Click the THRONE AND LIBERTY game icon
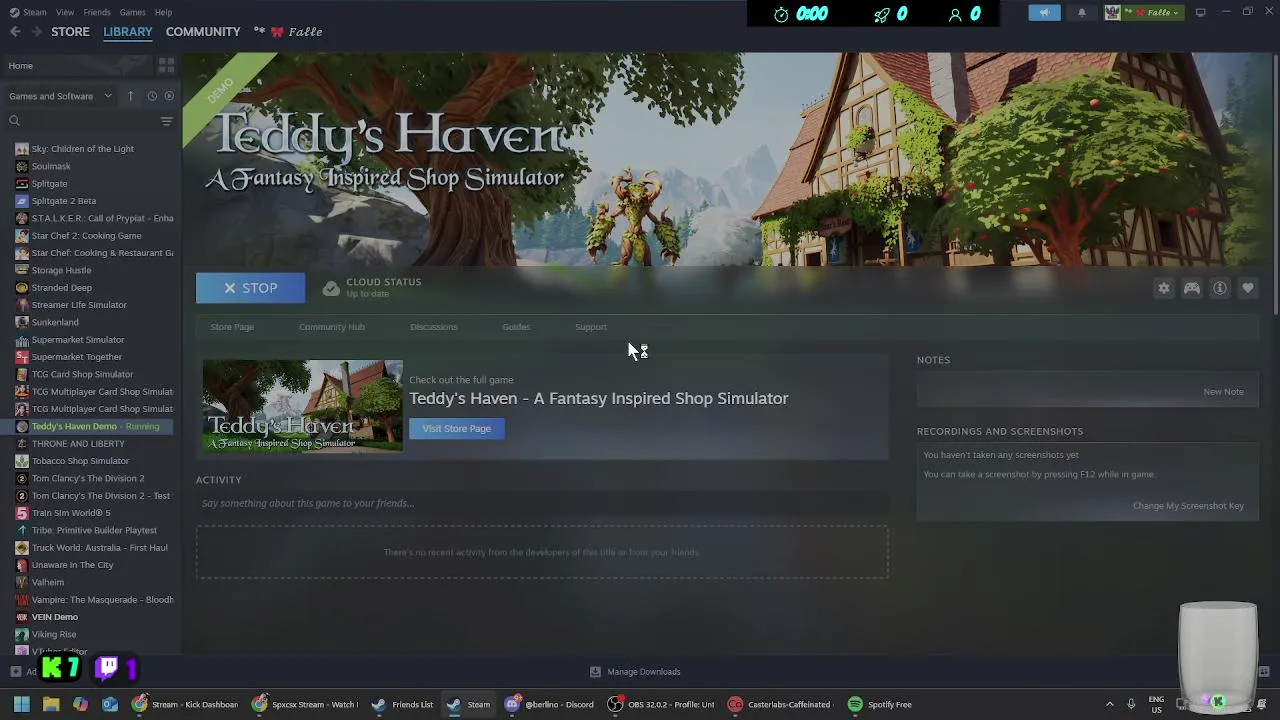Viewport: 1280px width, 720px height. 22,444
